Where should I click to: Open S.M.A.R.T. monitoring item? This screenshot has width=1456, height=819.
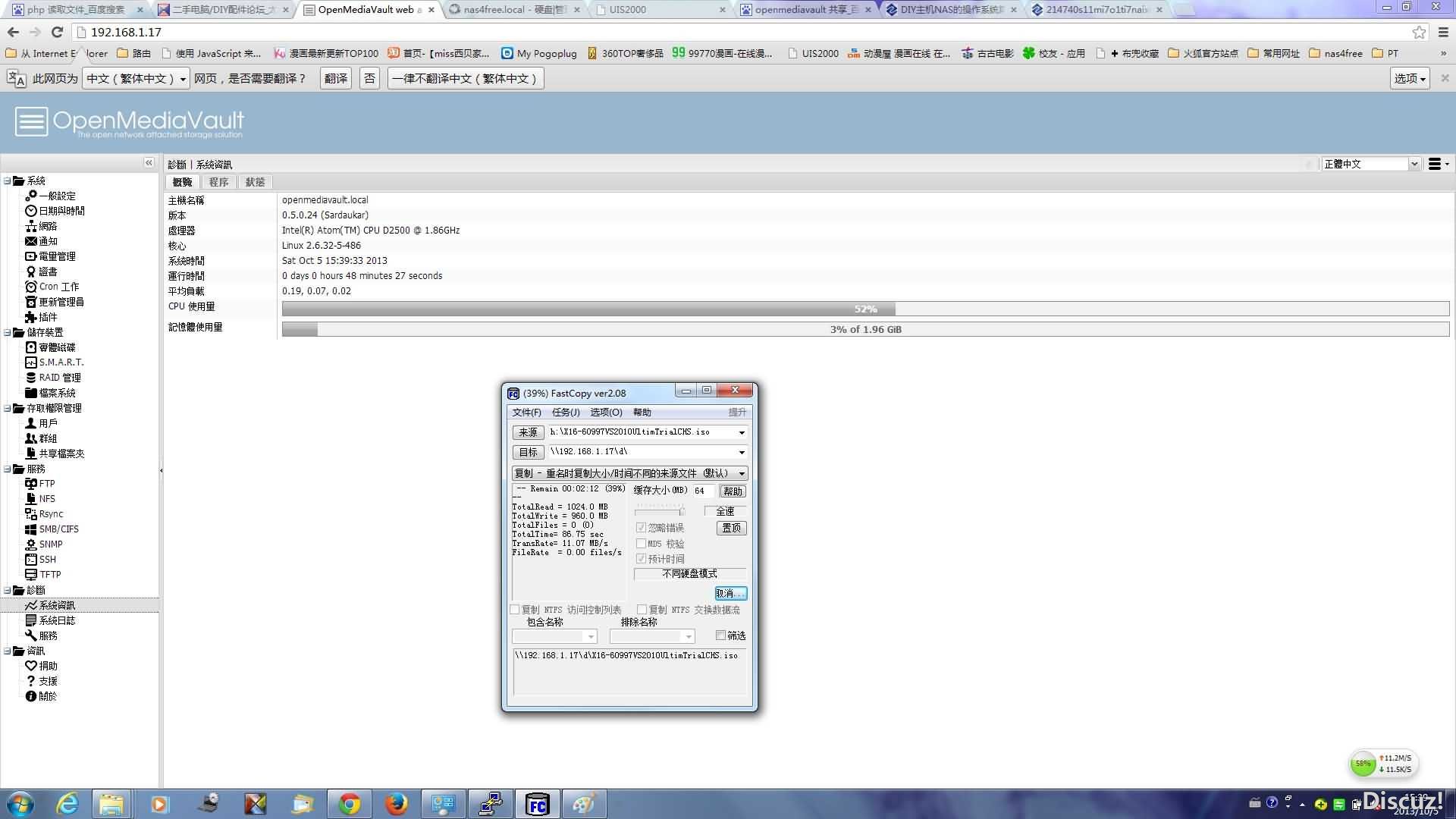55,362
